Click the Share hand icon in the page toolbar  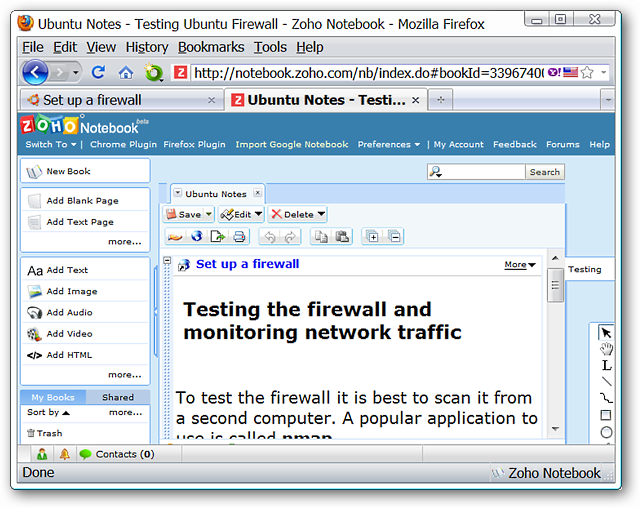click(x=175, y=237)
